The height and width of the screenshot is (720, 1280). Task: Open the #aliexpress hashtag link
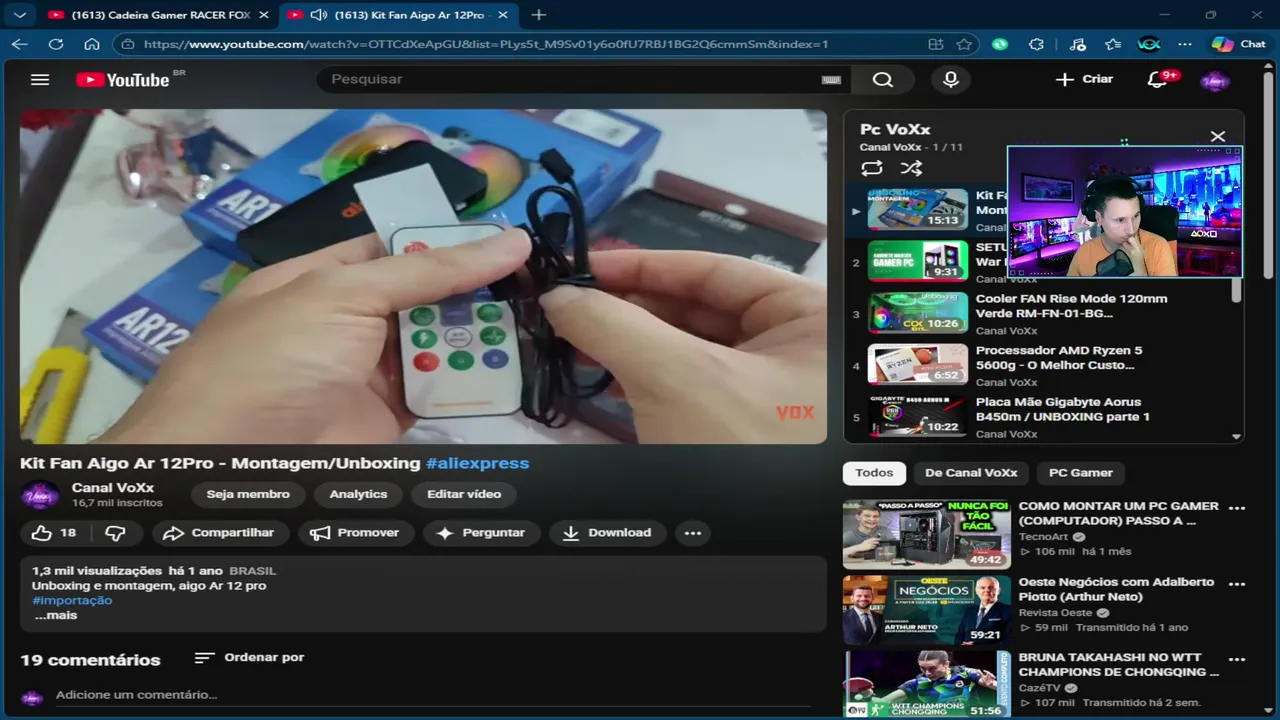click(x=477, y=463)
